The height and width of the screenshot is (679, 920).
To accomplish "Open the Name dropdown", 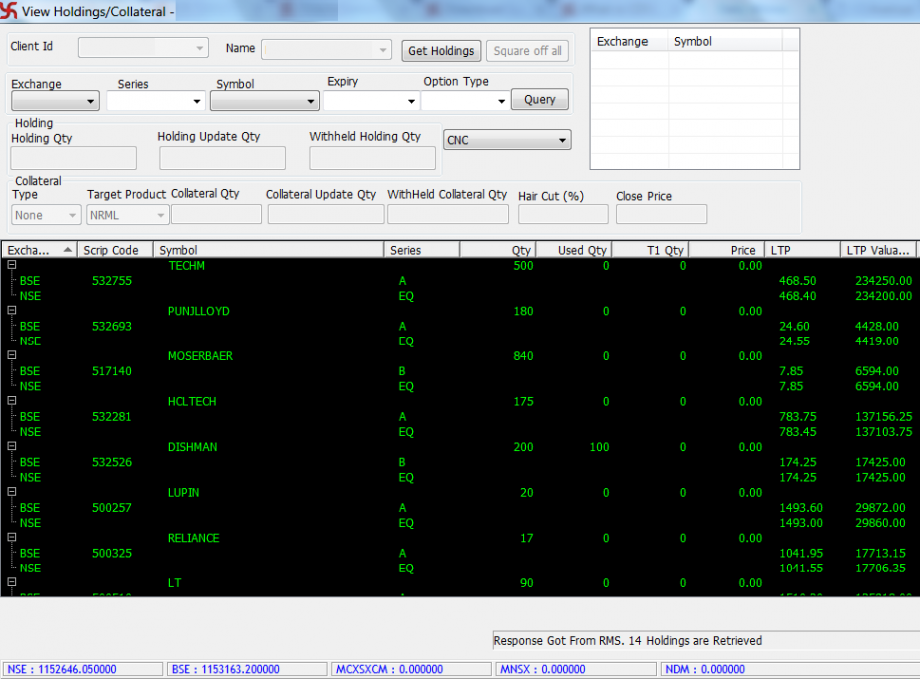I will pos(326,50).
